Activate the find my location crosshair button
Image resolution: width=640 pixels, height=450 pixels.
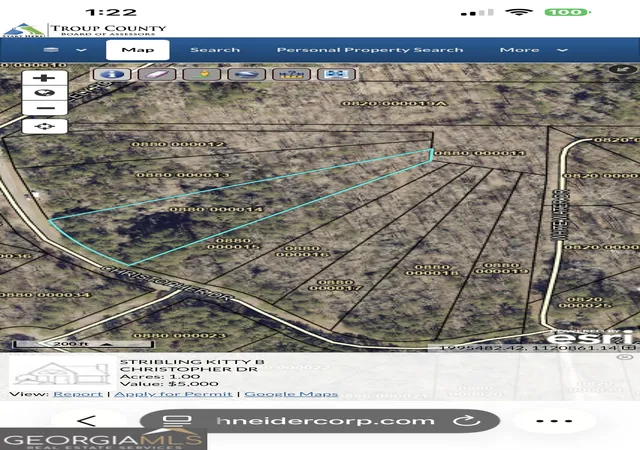tap(44, 126)
